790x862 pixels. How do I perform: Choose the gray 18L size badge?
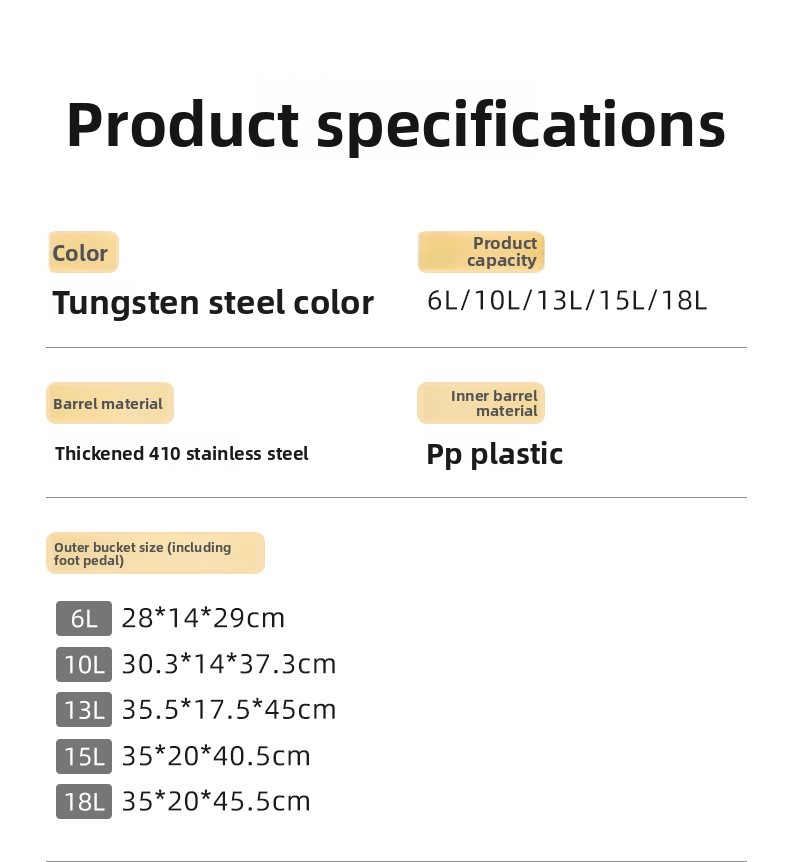tap(84, 802)
